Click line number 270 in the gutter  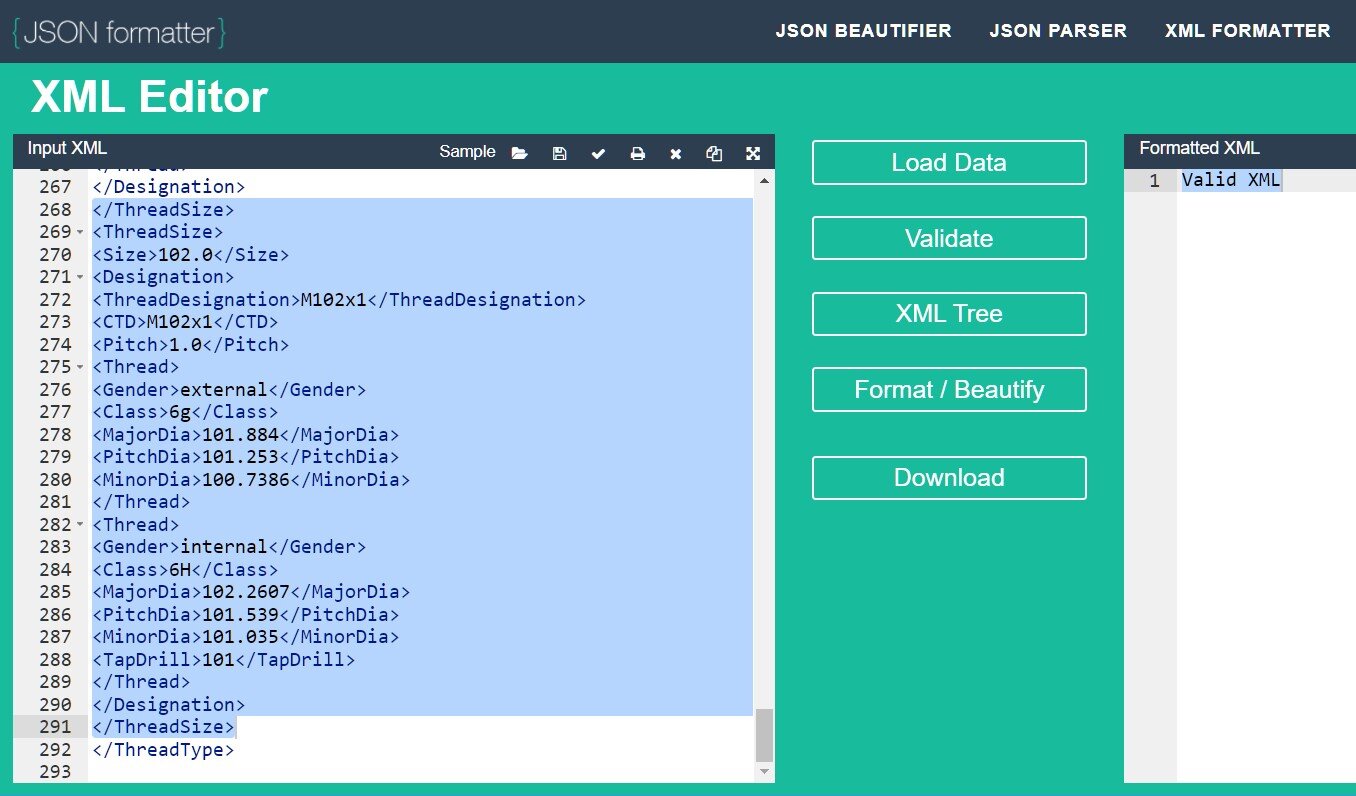(55, 255)
